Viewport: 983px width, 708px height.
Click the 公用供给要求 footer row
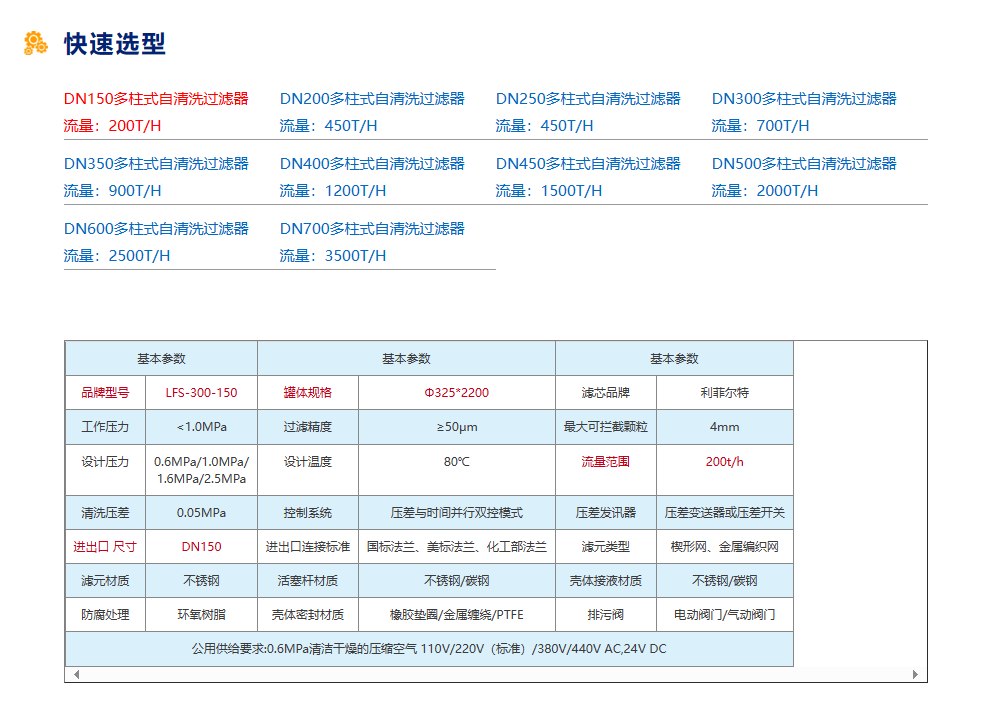coord(430,648)
